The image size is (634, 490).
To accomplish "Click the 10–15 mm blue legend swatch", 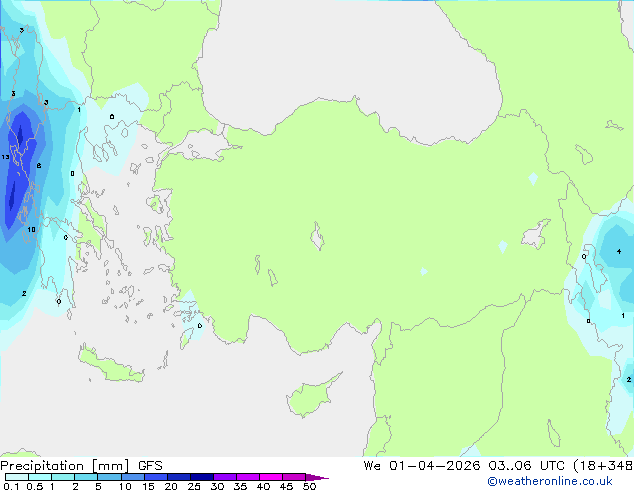I will pos(133,477).
